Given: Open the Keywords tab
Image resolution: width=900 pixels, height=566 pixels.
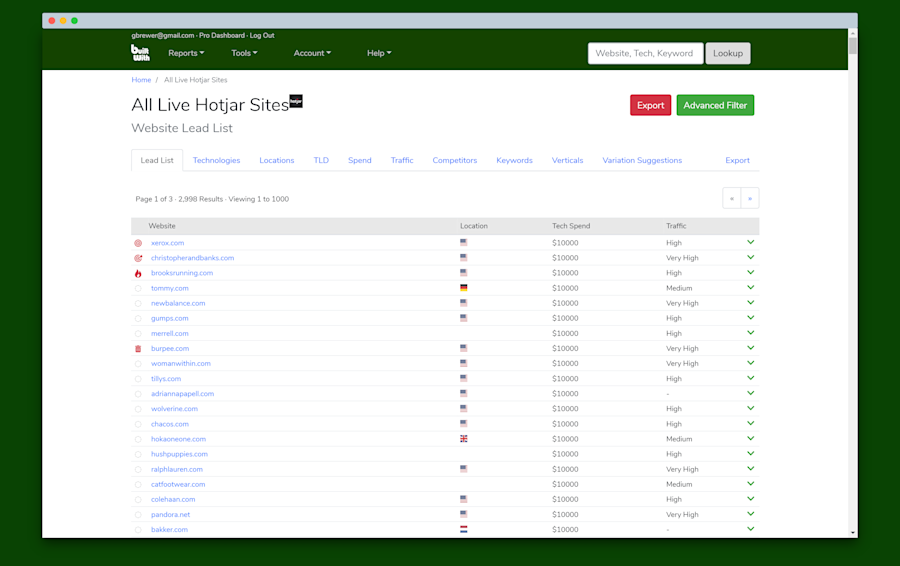Looking at the screenshot, I should tap(514, 160).
